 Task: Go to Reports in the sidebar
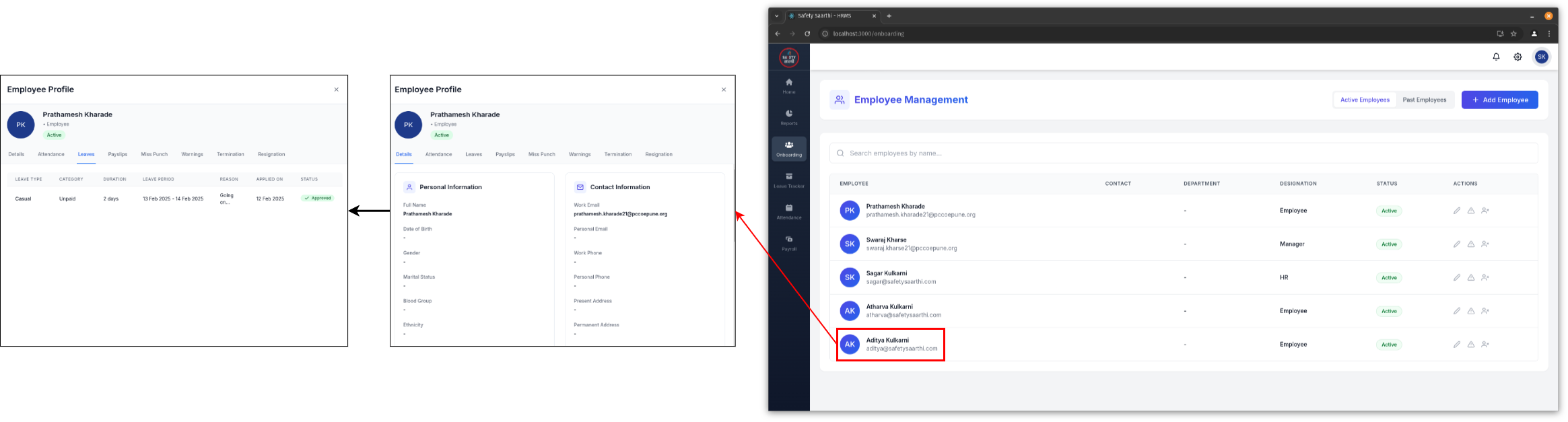(788, 117)
